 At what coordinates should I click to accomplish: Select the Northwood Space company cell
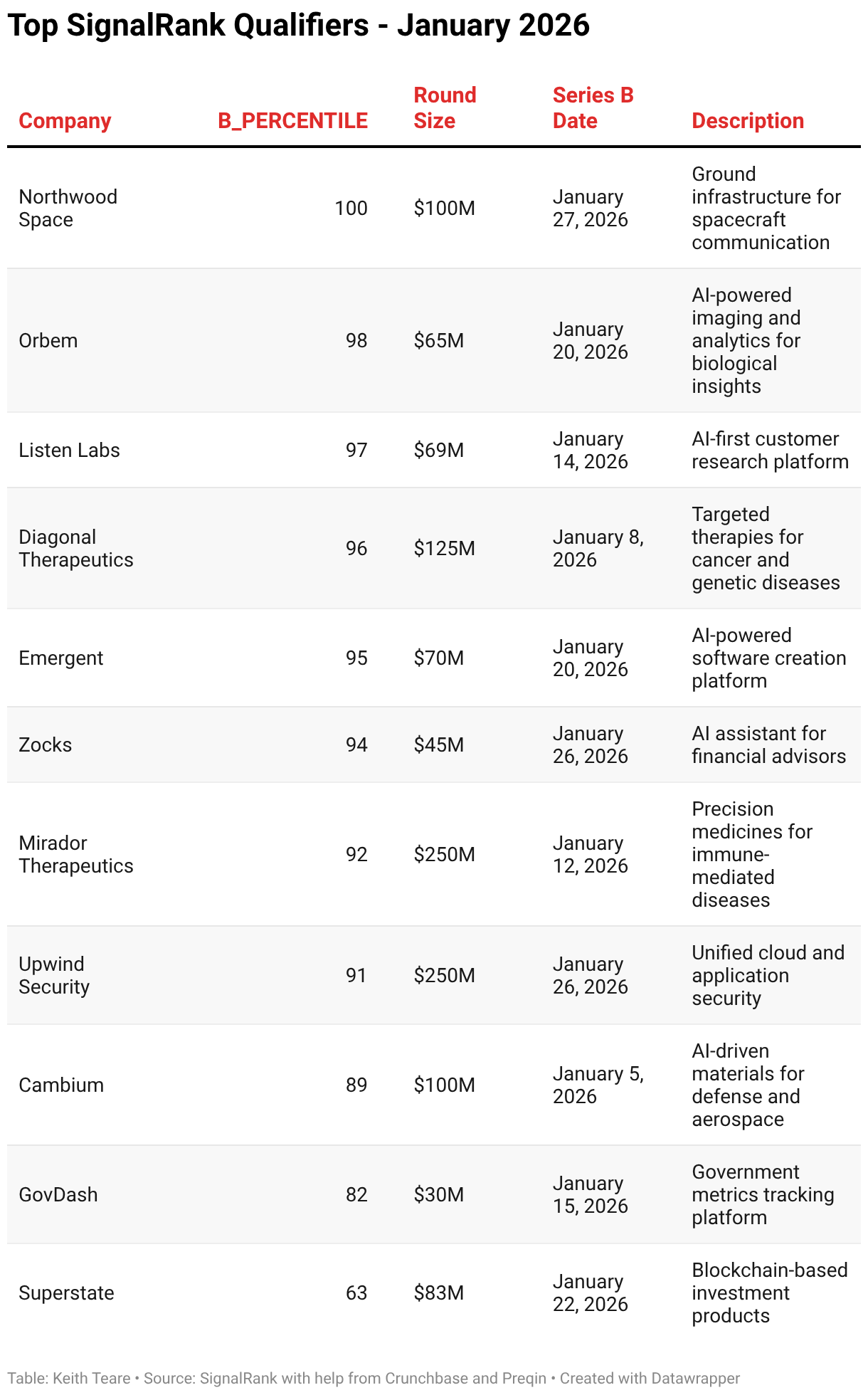(68, 208)
